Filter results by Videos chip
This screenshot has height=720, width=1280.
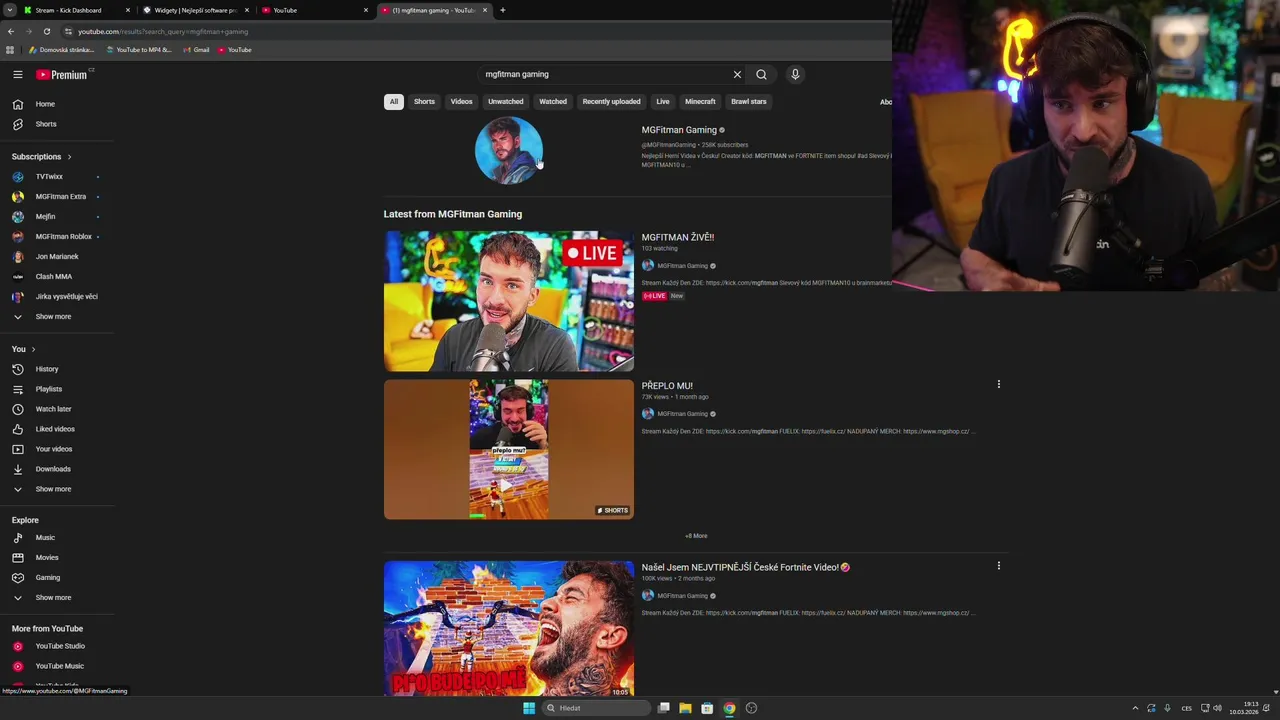pyautogui.click(x=461, y=101)
